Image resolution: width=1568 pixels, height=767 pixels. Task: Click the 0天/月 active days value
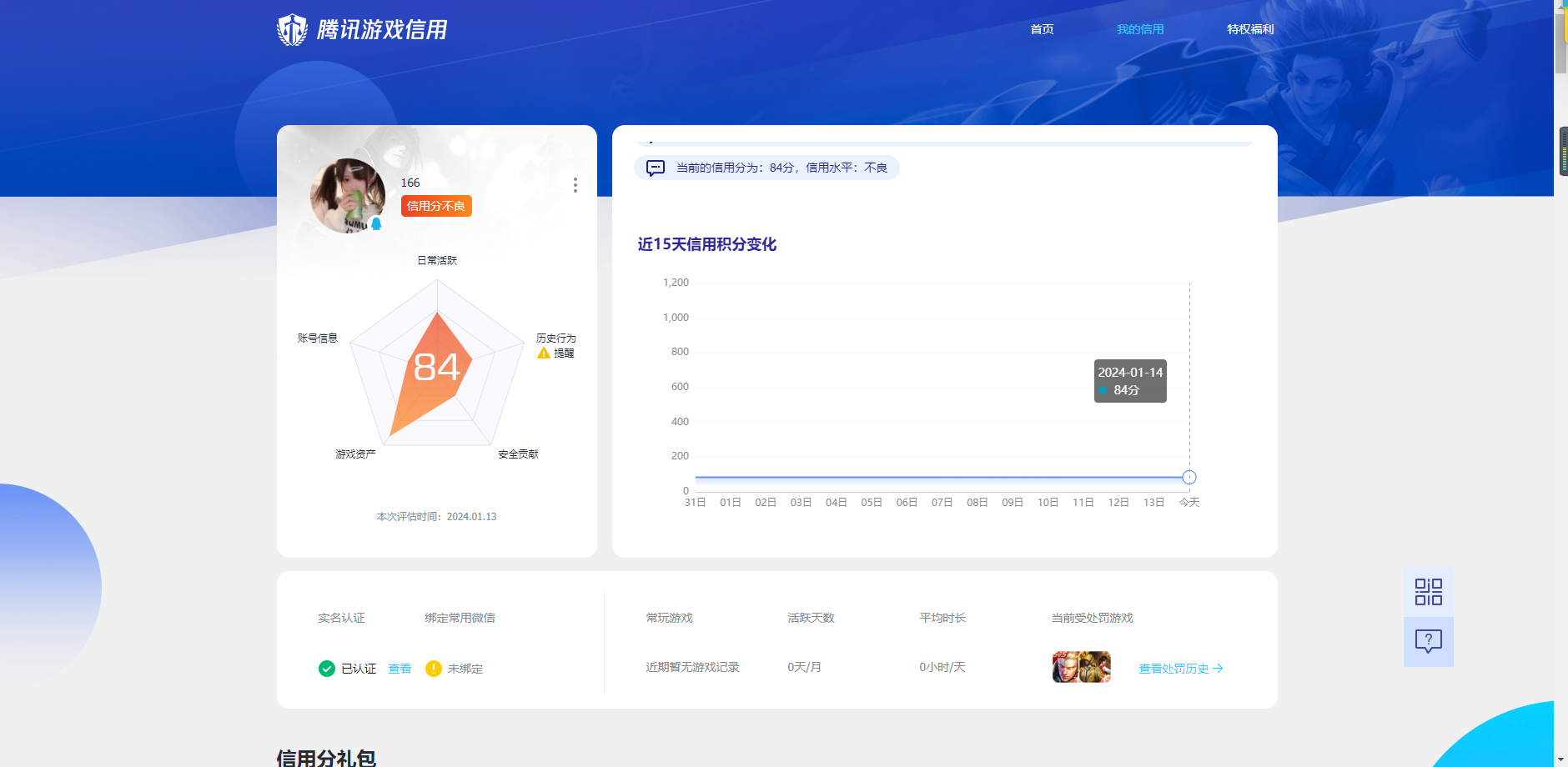[804, 667]
